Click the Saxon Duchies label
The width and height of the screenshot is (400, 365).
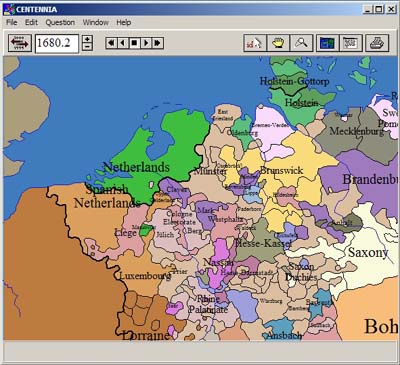pos(301,272)
